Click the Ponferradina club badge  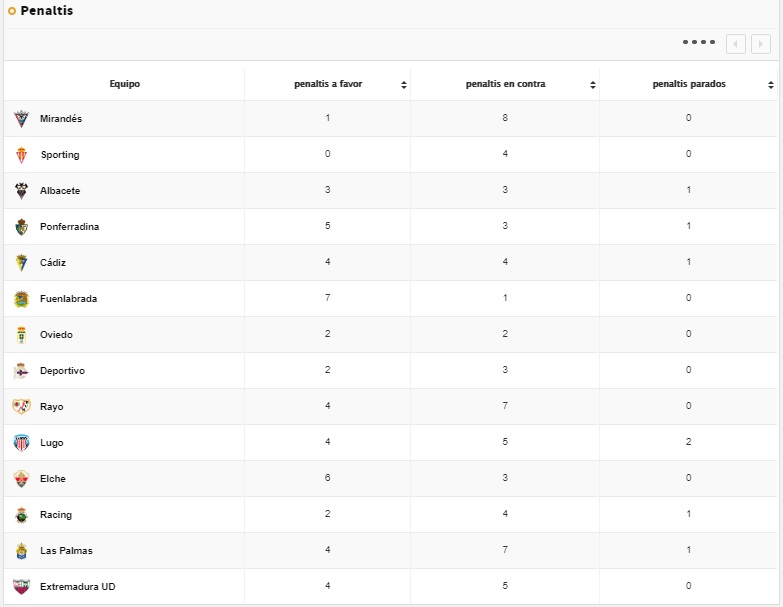(22, 227)
